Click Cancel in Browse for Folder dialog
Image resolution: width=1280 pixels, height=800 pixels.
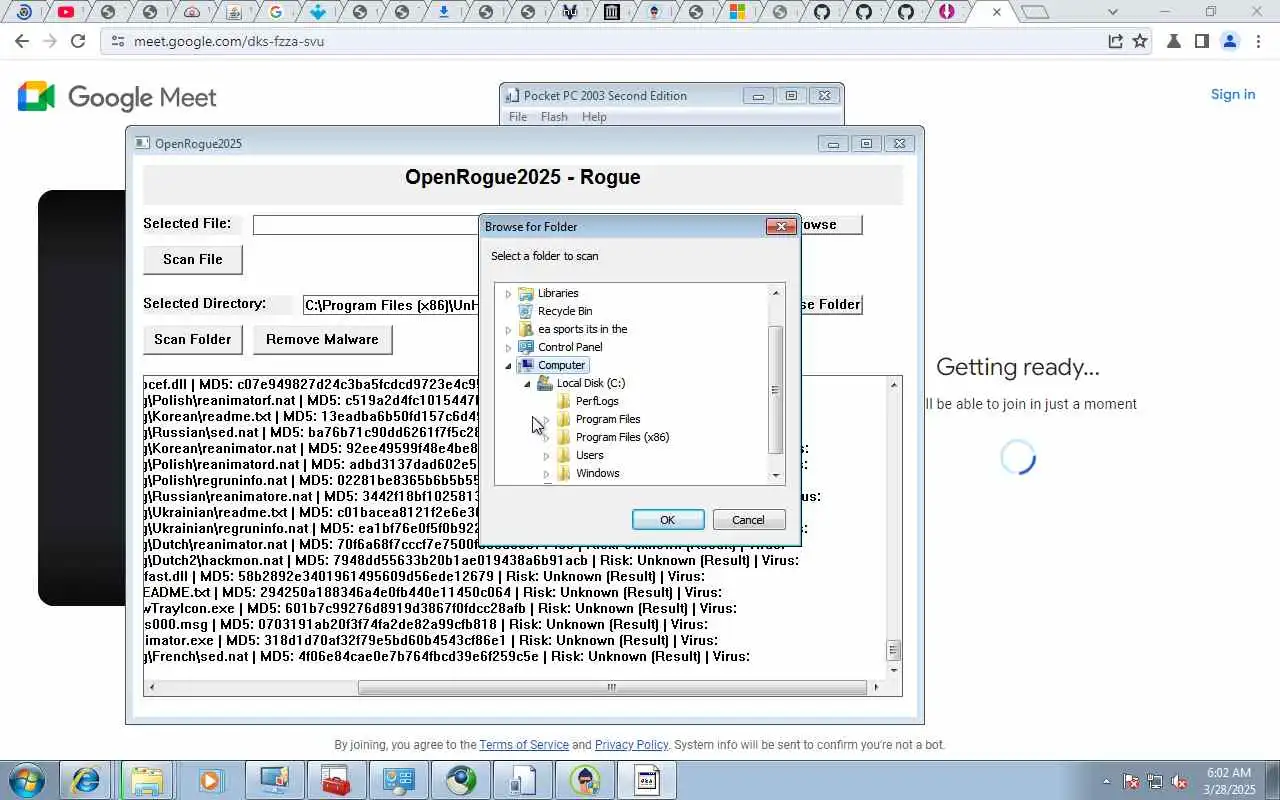pos(748,520)
